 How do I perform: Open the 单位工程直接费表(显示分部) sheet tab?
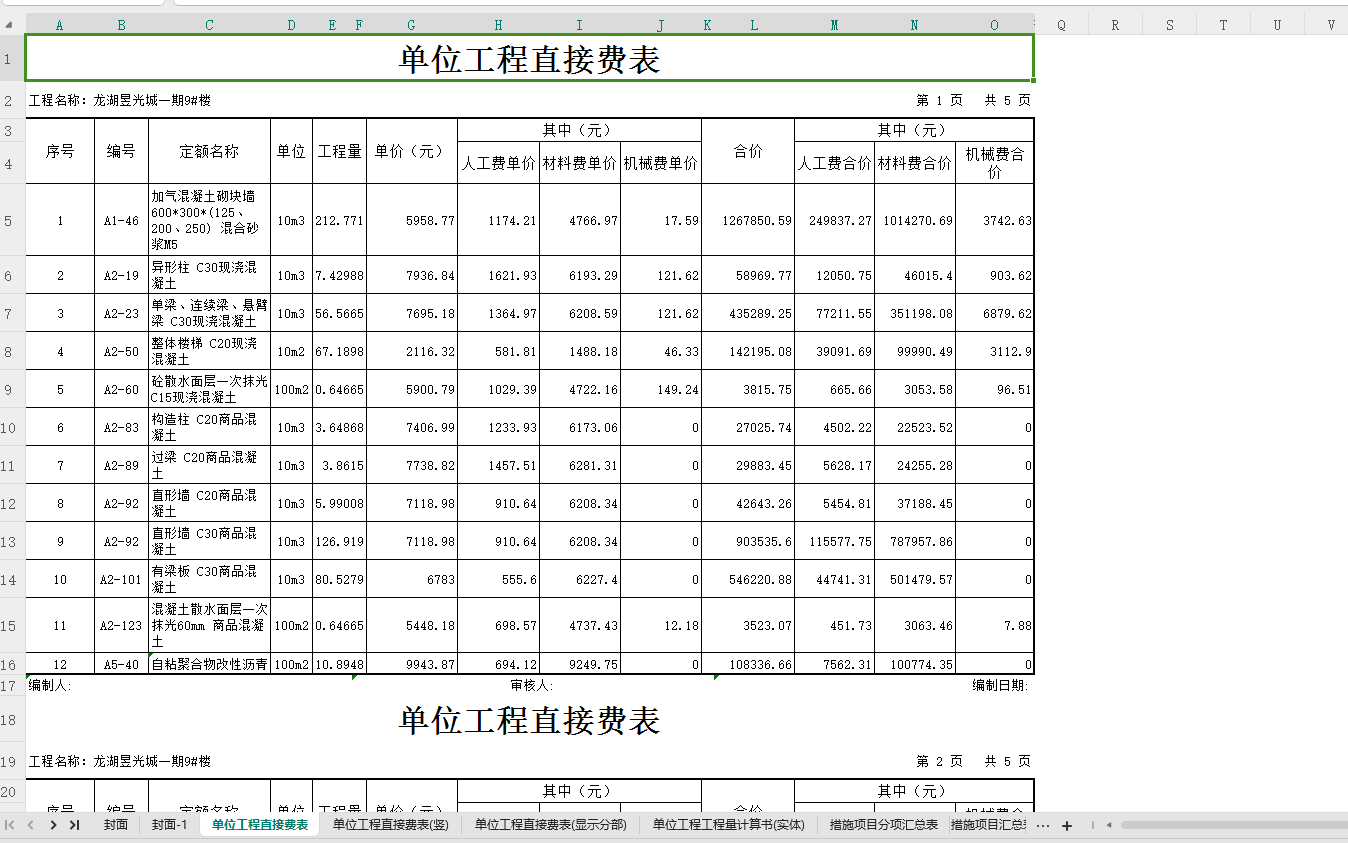(551, 825)
